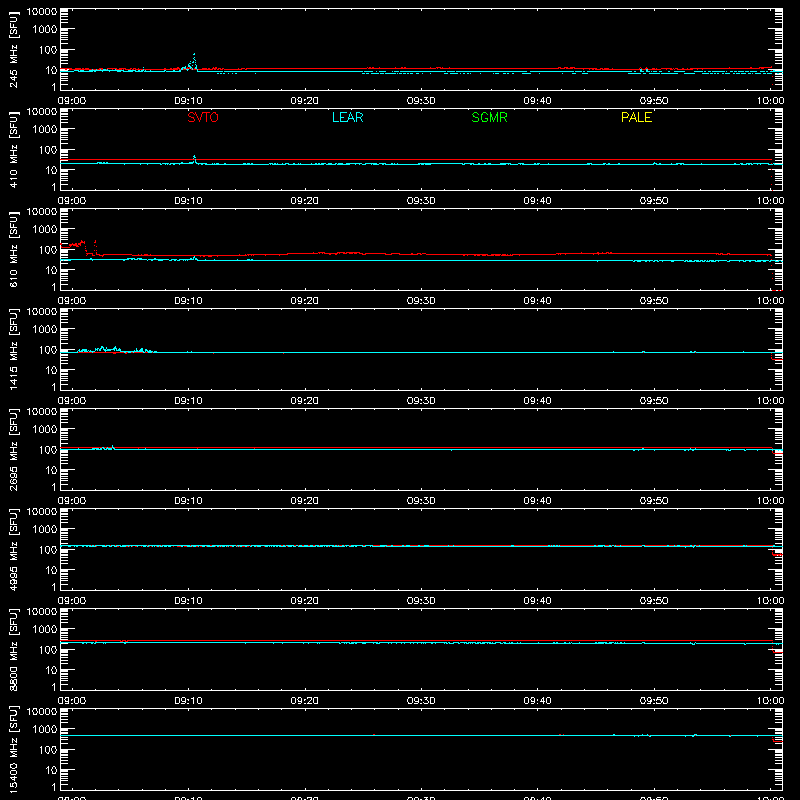Click the cyan burst spike in 245 MHz panel
This screenshot has width=800, height=800.
(193, 61)
